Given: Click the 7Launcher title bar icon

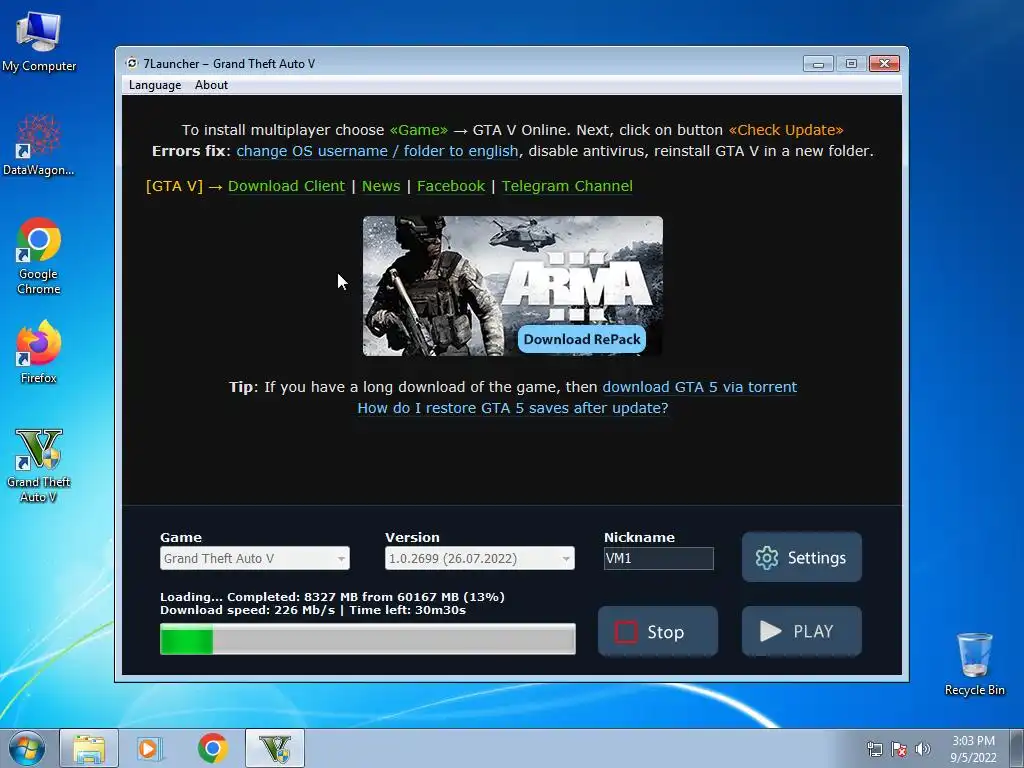Looking at the screenshot, I should tap(132, 63).
